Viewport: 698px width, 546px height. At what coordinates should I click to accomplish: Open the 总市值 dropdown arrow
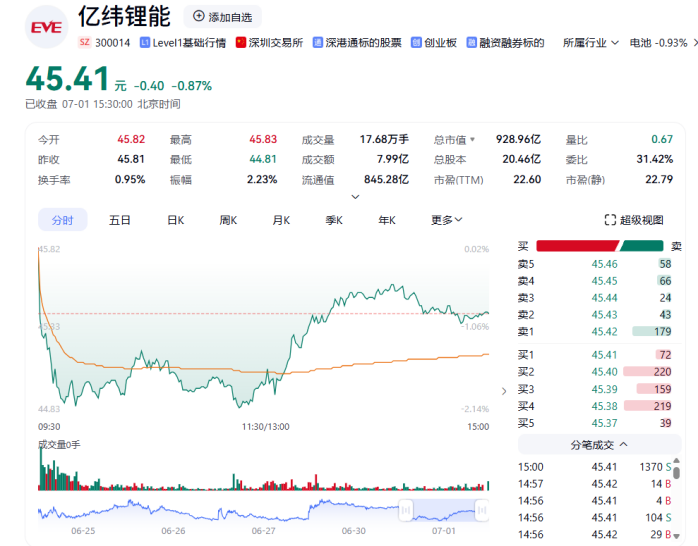coord(473,140)
